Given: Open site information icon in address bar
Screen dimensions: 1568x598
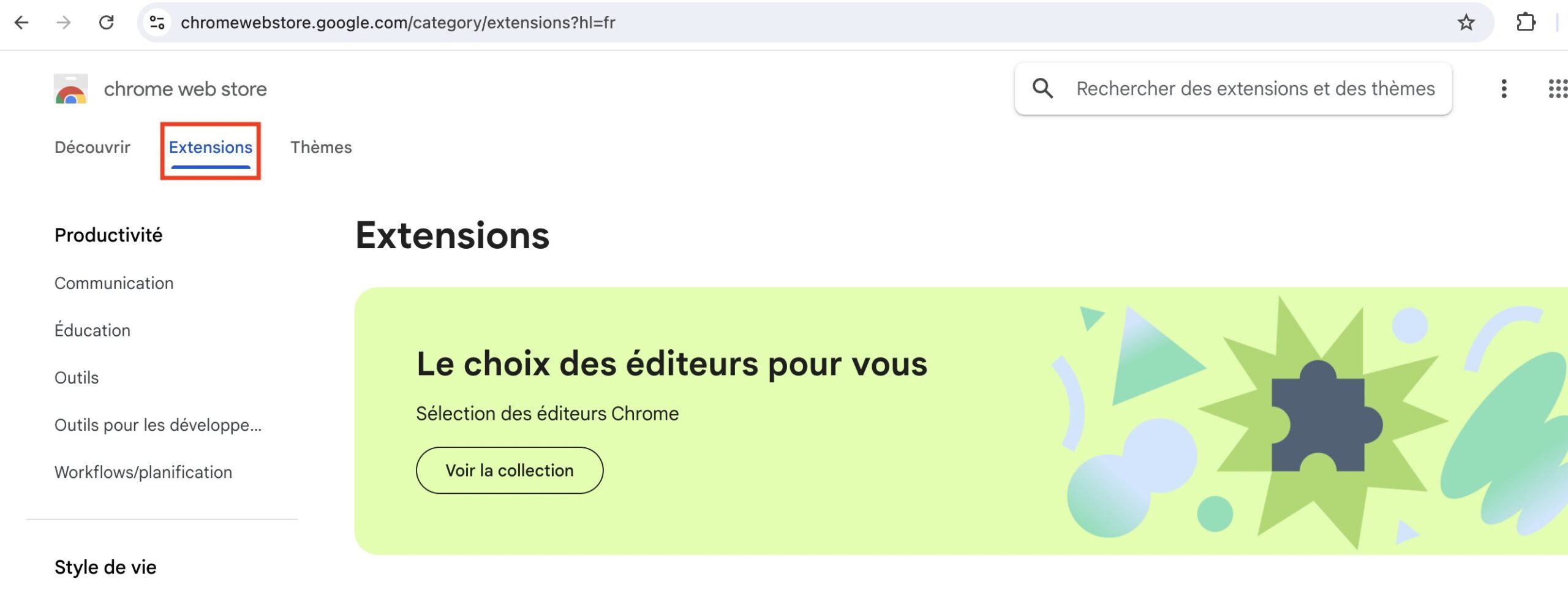Looking at the screenshot, I should pos(157,23).
